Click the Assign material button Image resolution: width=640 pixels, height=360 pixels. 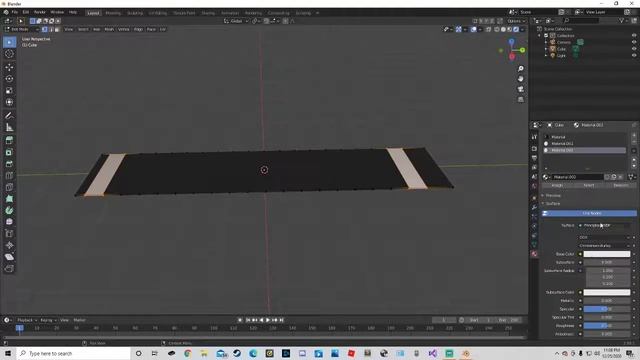[x=557, y=185]
